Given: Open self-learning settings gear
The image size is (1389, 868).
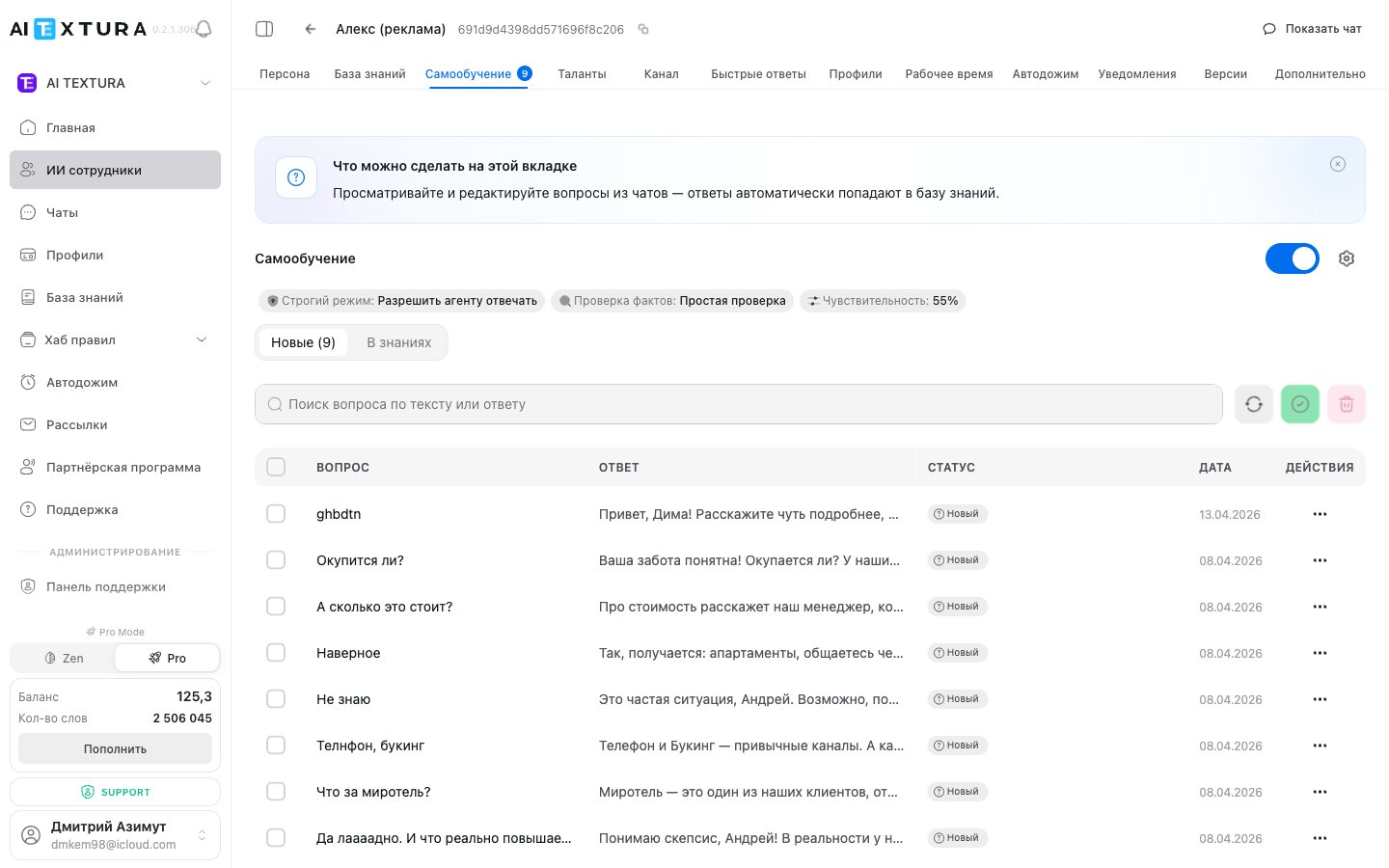Looking at the screenshot, I should 1347,258.
